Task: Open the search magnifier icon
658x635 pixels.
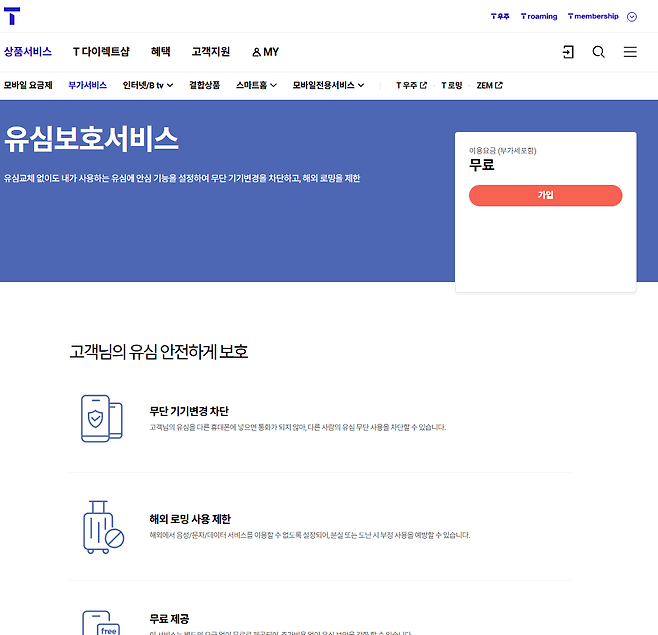Action: click(598, 52)
